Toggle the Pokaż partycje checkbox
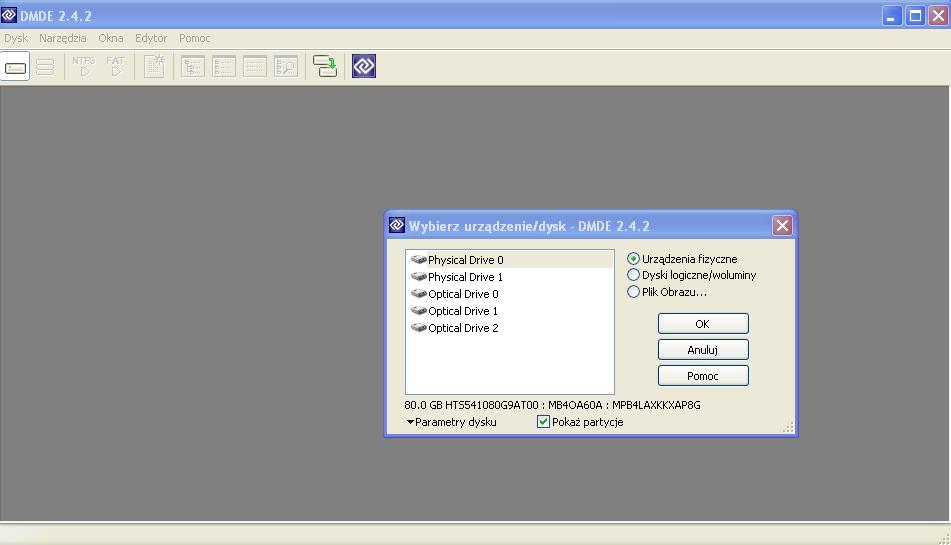This screenshot has width=951, height=545. 543,422
